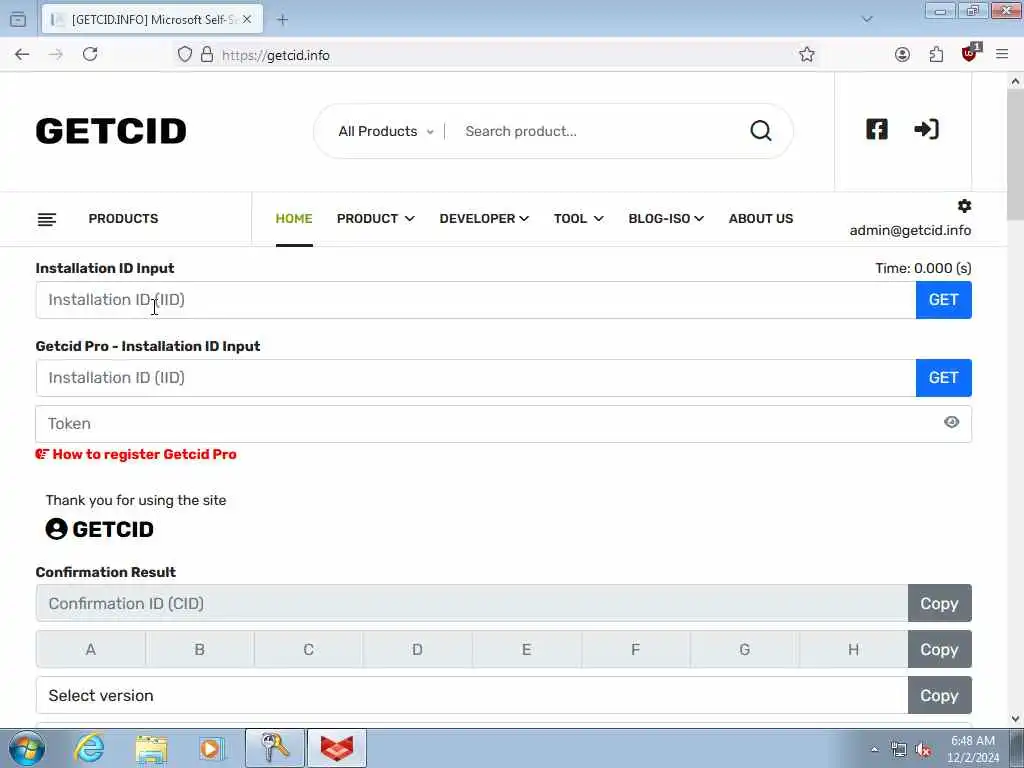Copy the A to H block values
This screenshot has width=1024, height=768.
[x=939, y=649]
